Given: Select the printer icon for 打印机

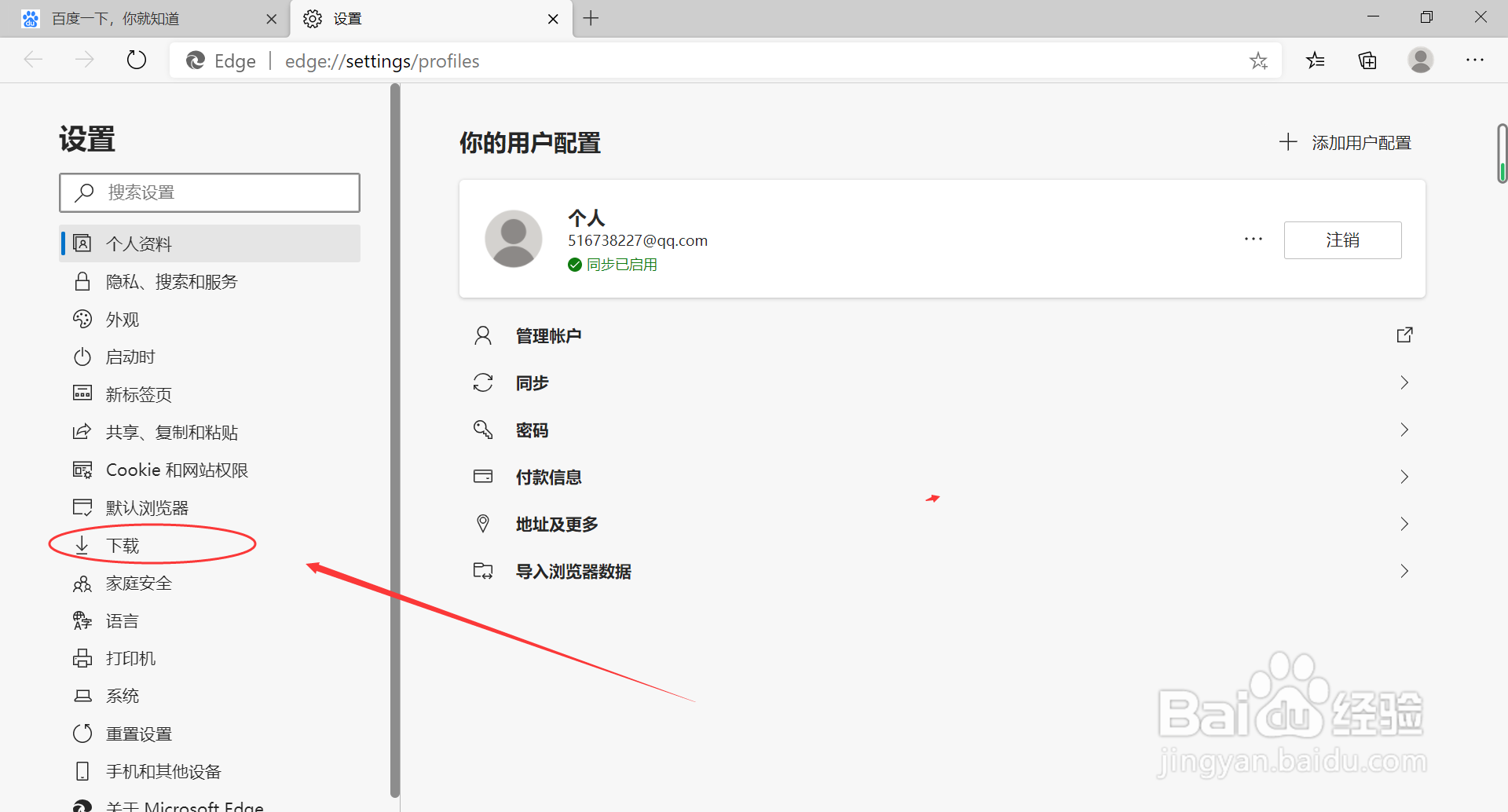Looking at the screenshot, I should (82, 658).
